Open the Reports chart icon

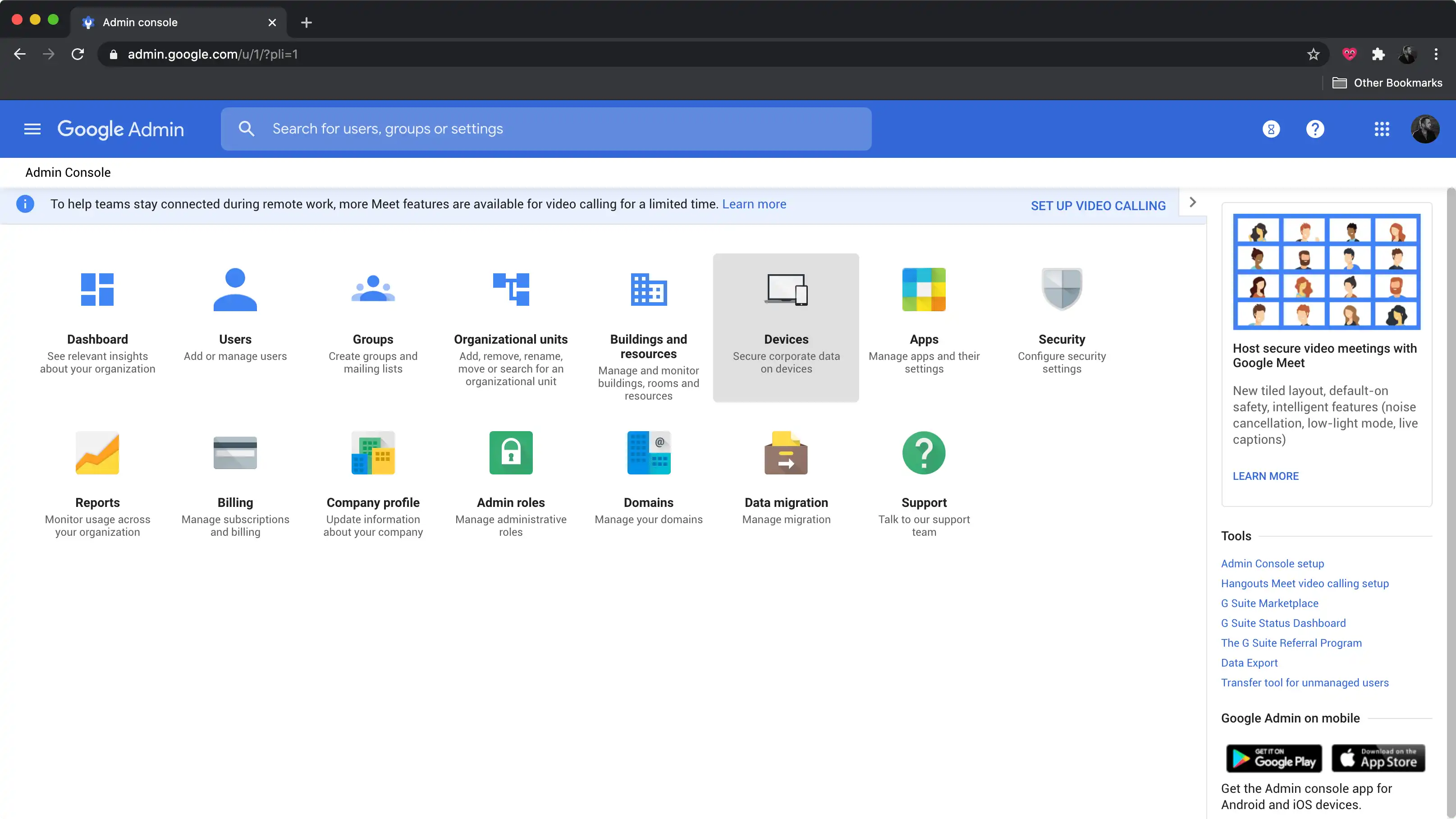coord(97,453)
